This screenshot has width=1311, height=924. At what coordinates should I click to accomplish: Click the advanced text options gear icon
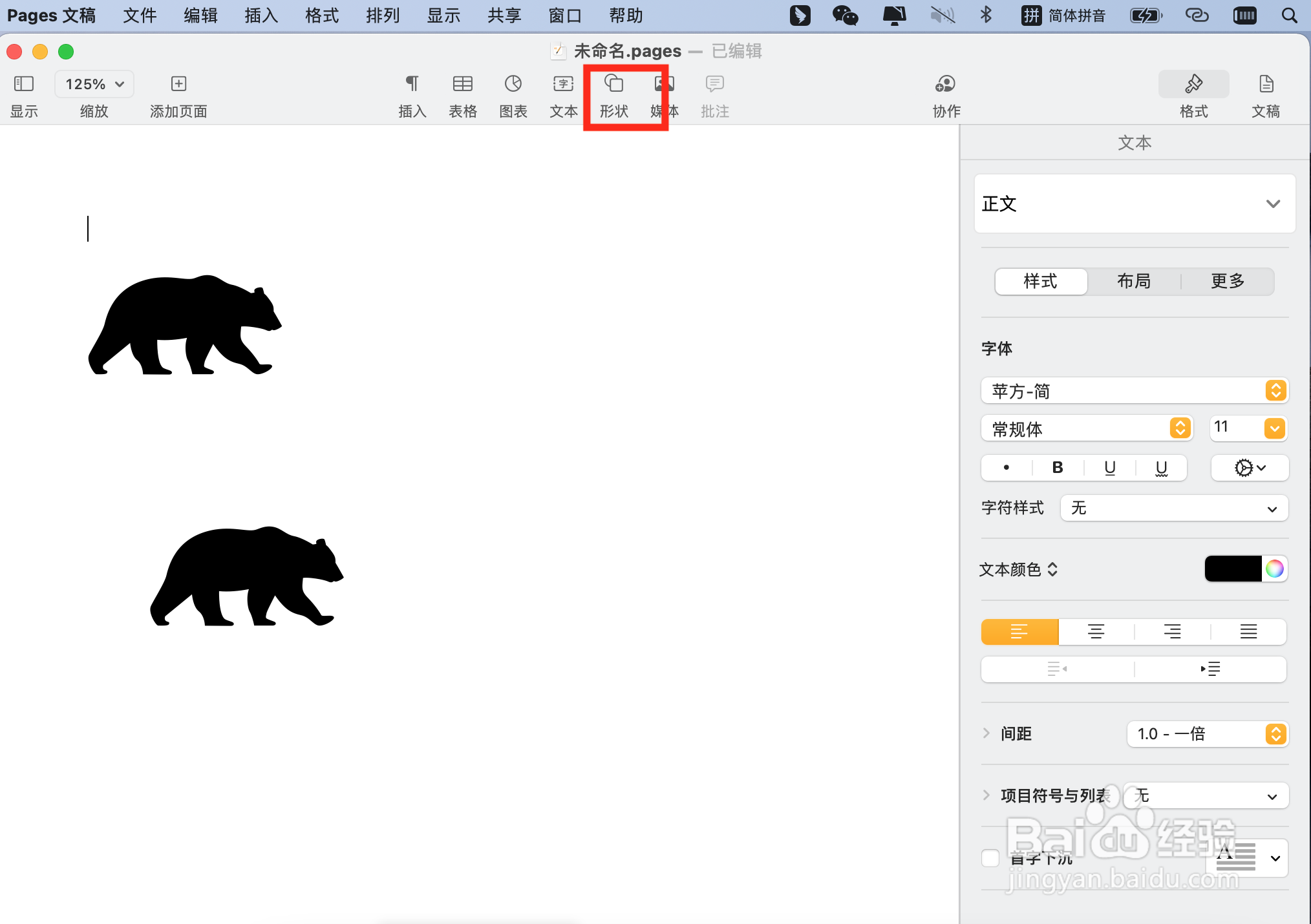(x=1249, y=468)
